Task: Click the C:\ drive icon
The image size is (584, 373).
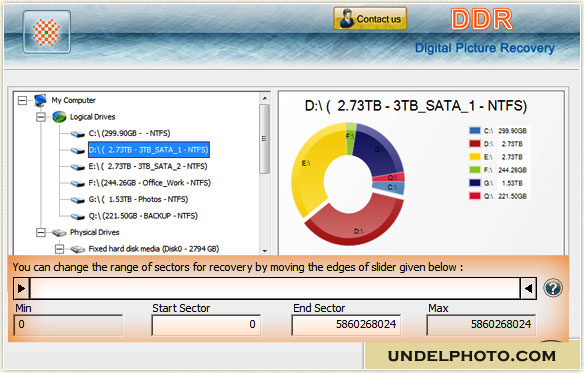Action: click(78, 133)
